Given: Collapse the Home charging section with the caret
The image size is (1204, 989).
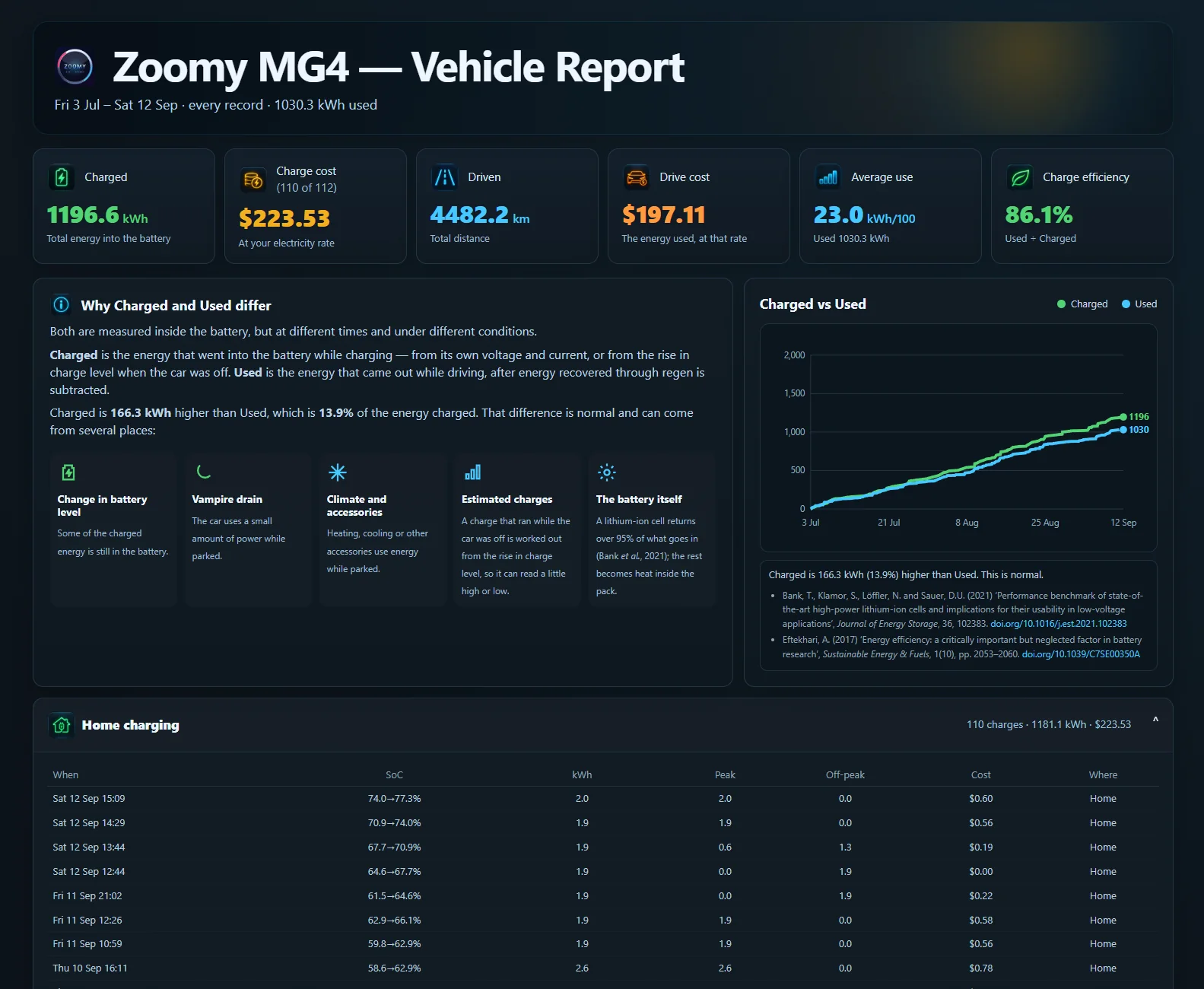Looking at the screenshot, I should click(1155, 720).
